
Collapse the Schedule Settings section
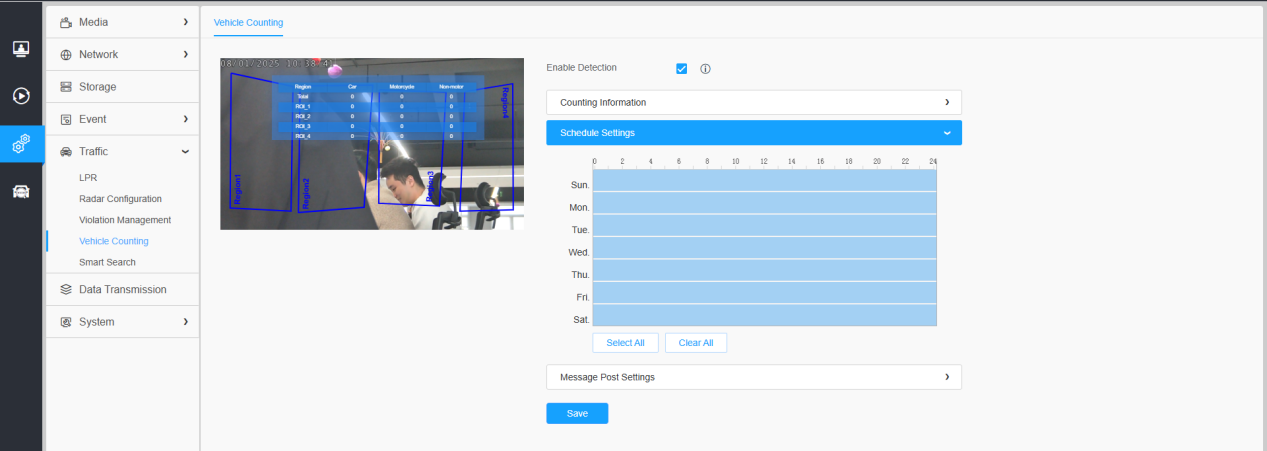(754, 132)
